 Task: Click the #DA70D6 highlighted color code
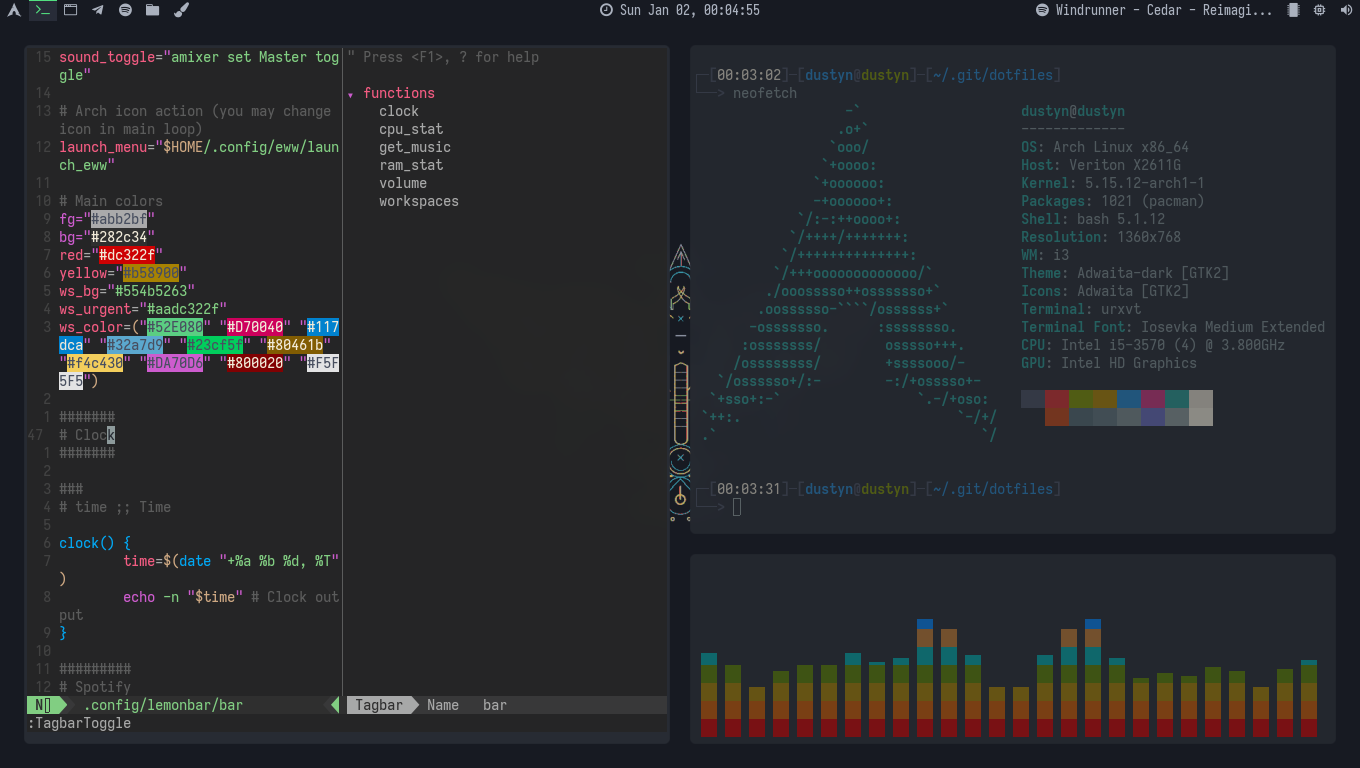click(175, 363)
